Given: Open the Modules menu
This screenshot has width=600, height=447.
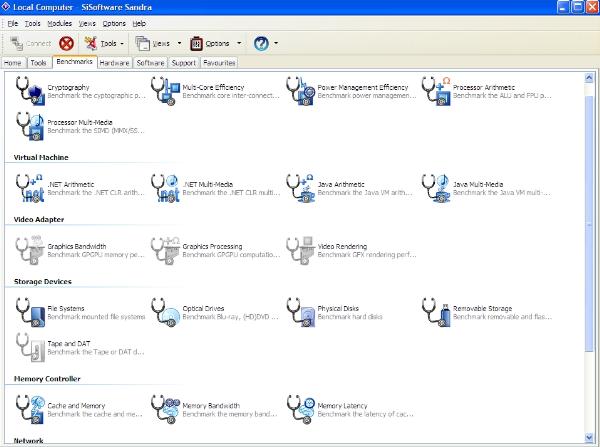Looking at the screenshot, I should pyautogui.click(x=59, y=24).
